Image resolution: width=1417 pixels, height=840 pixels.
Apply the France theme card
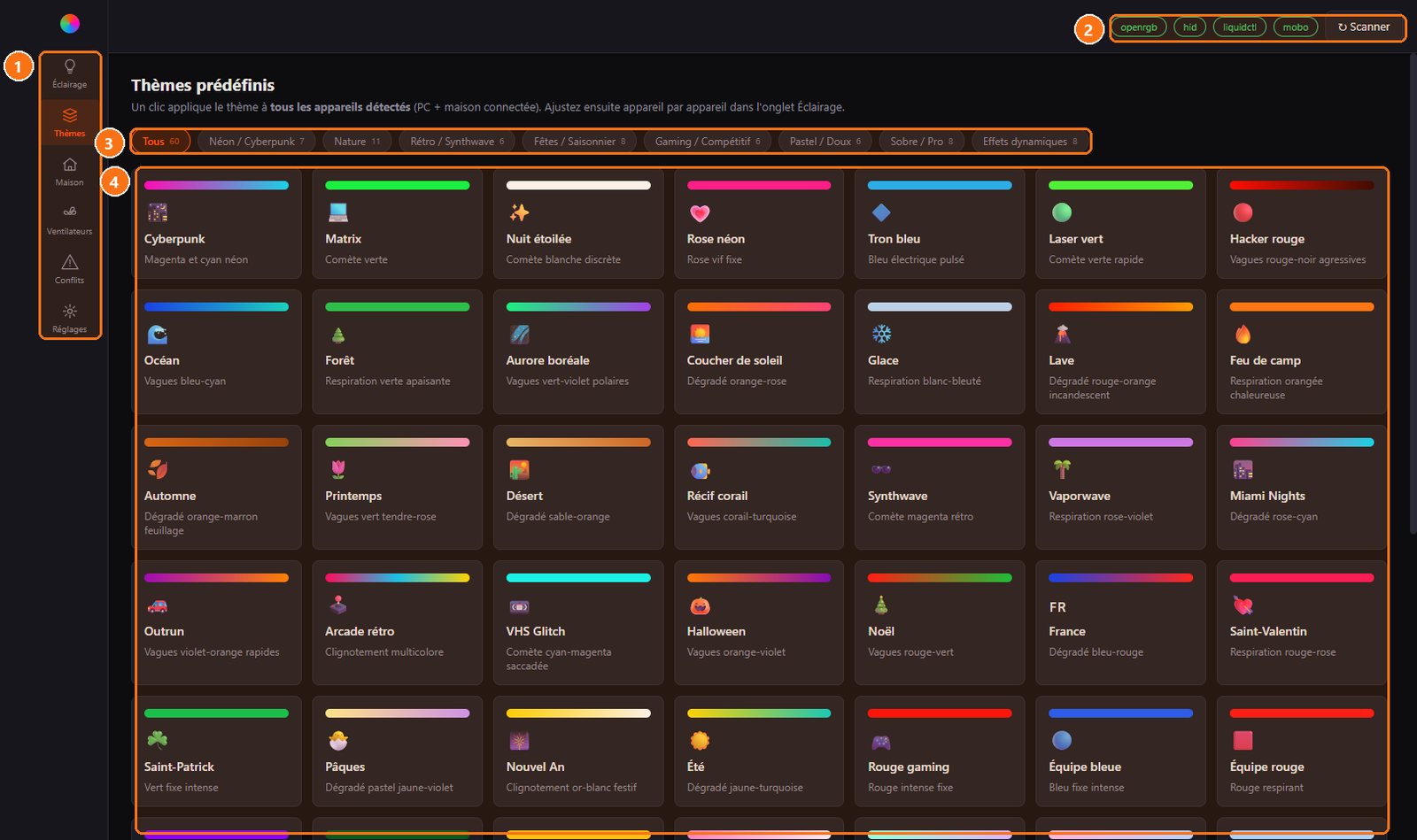click(1120, 622)
